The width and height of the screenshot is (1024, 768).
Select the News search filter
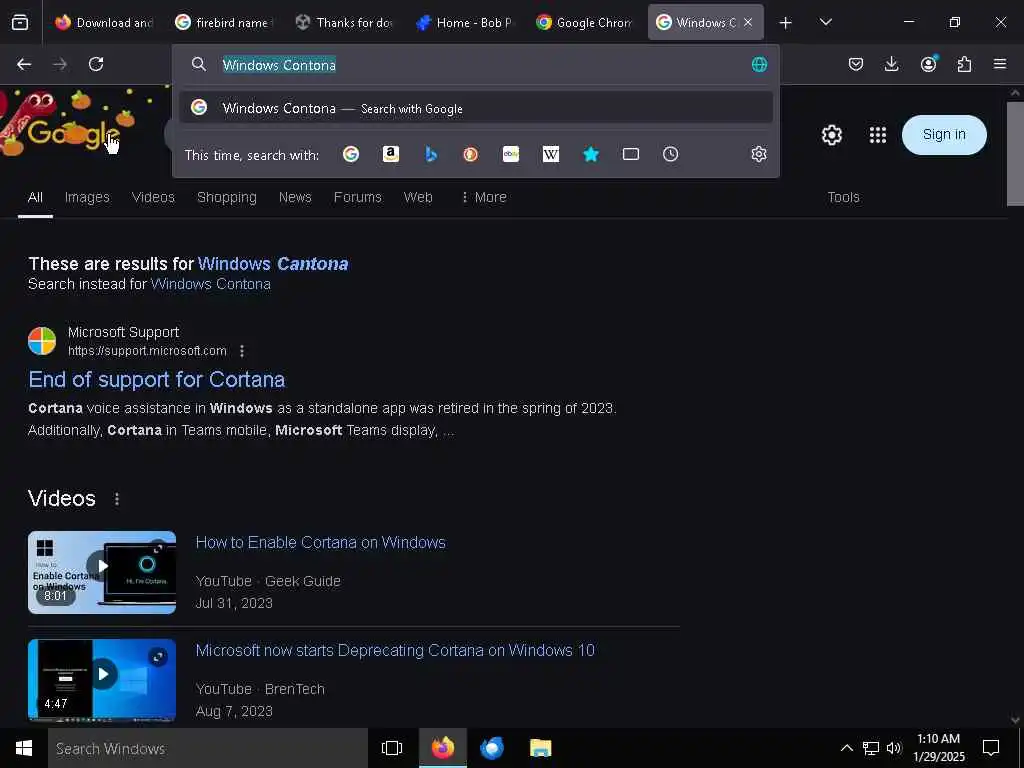[x=295, y=197]
